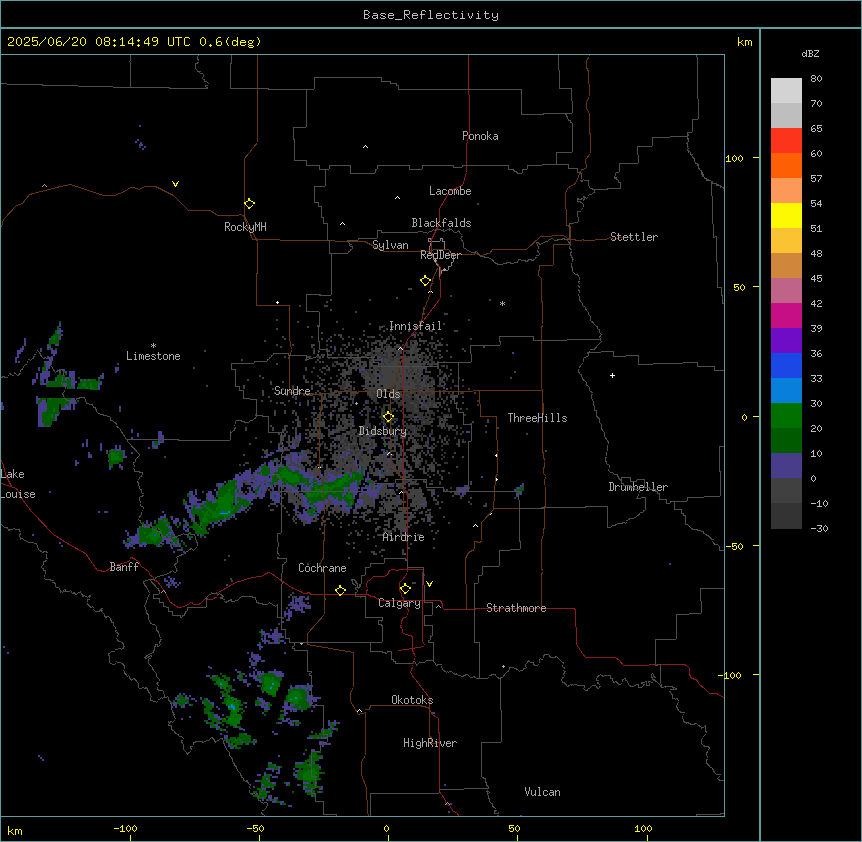Screen dimensions: 862x842
Task: Select the Olds label
Action: pos(388,394)
